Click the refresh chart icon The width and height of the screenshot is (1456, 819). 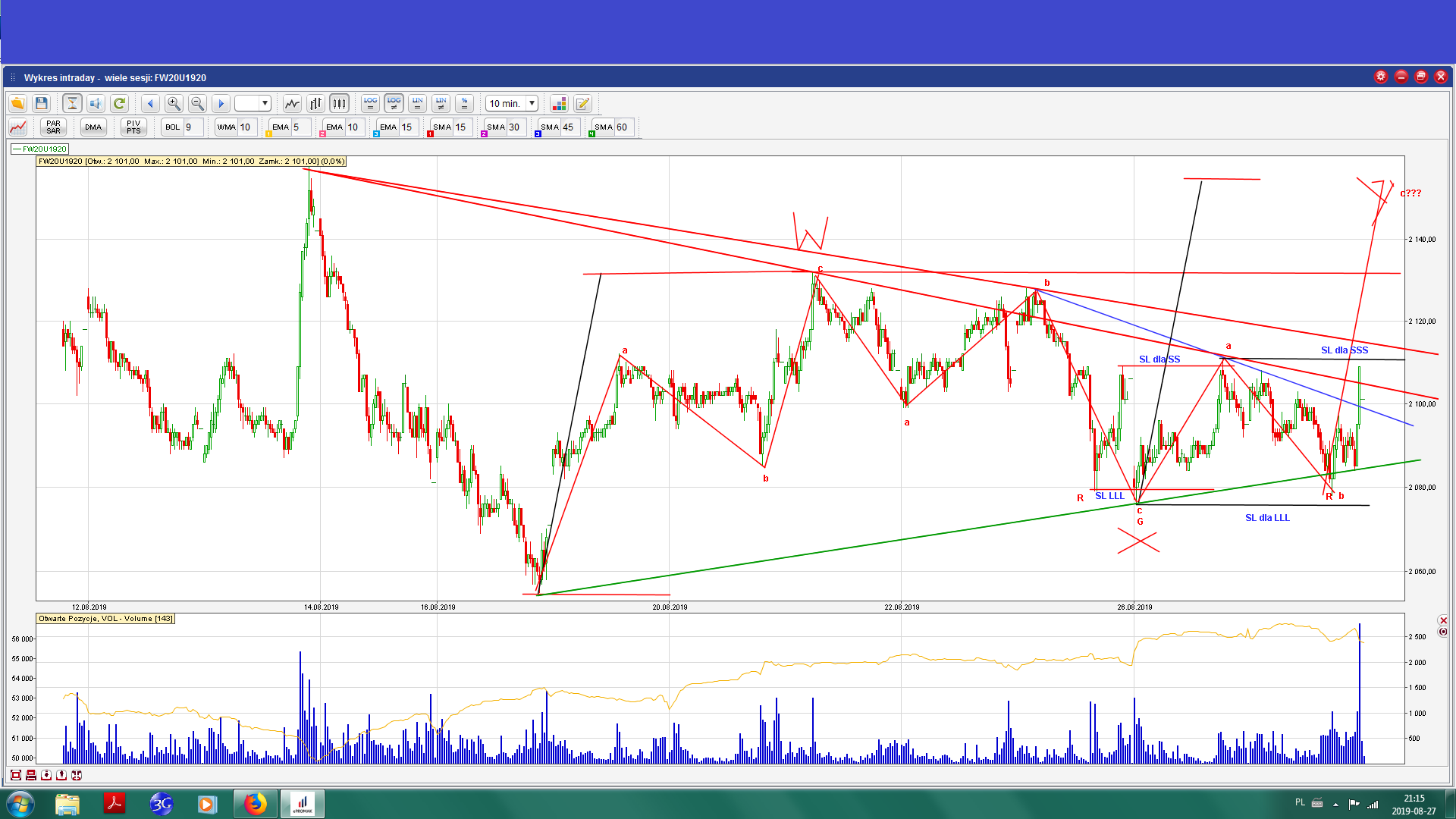click(119, 103)
